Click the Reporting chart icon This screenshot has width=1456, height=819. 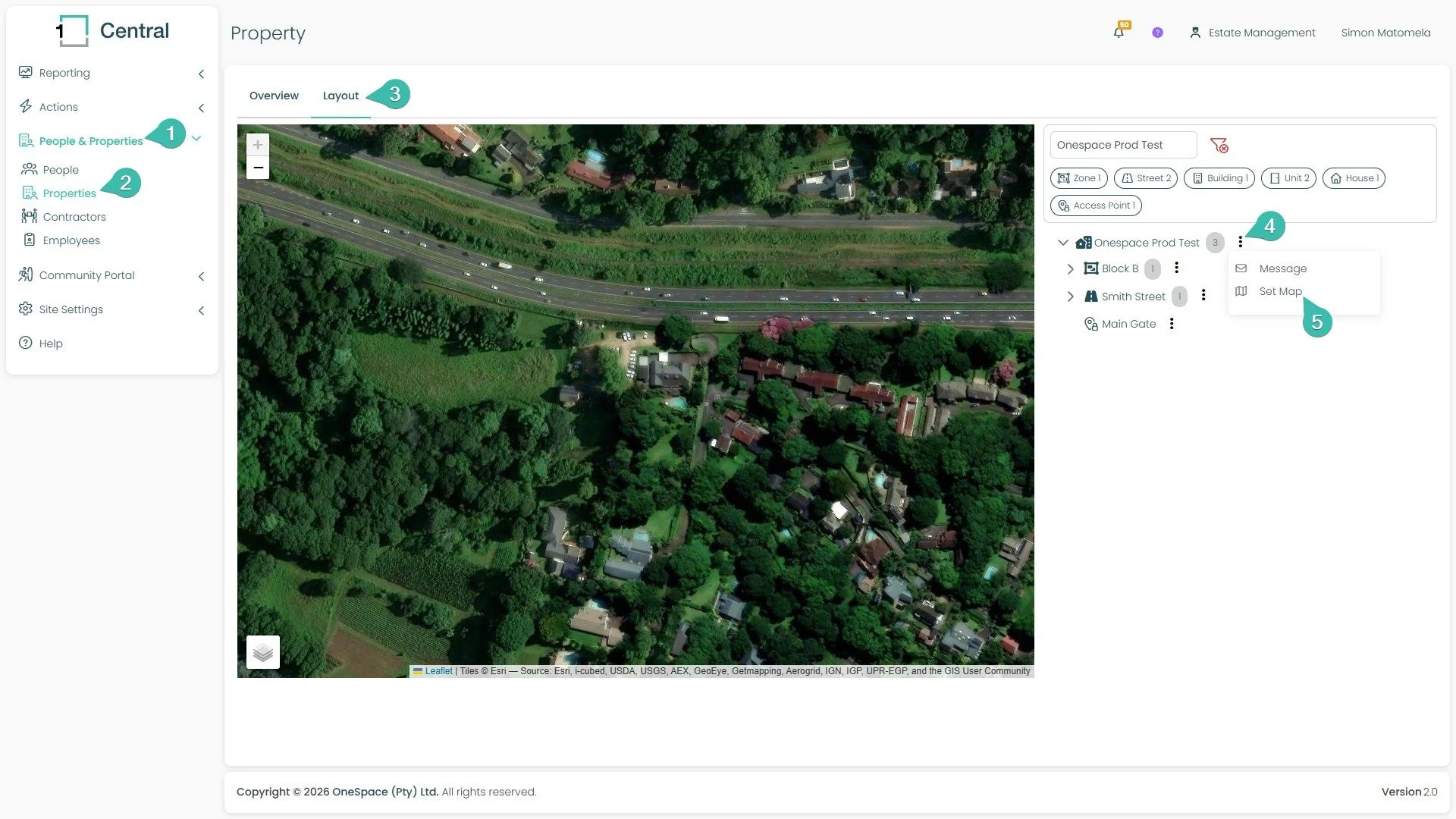(x=26, y=72)
